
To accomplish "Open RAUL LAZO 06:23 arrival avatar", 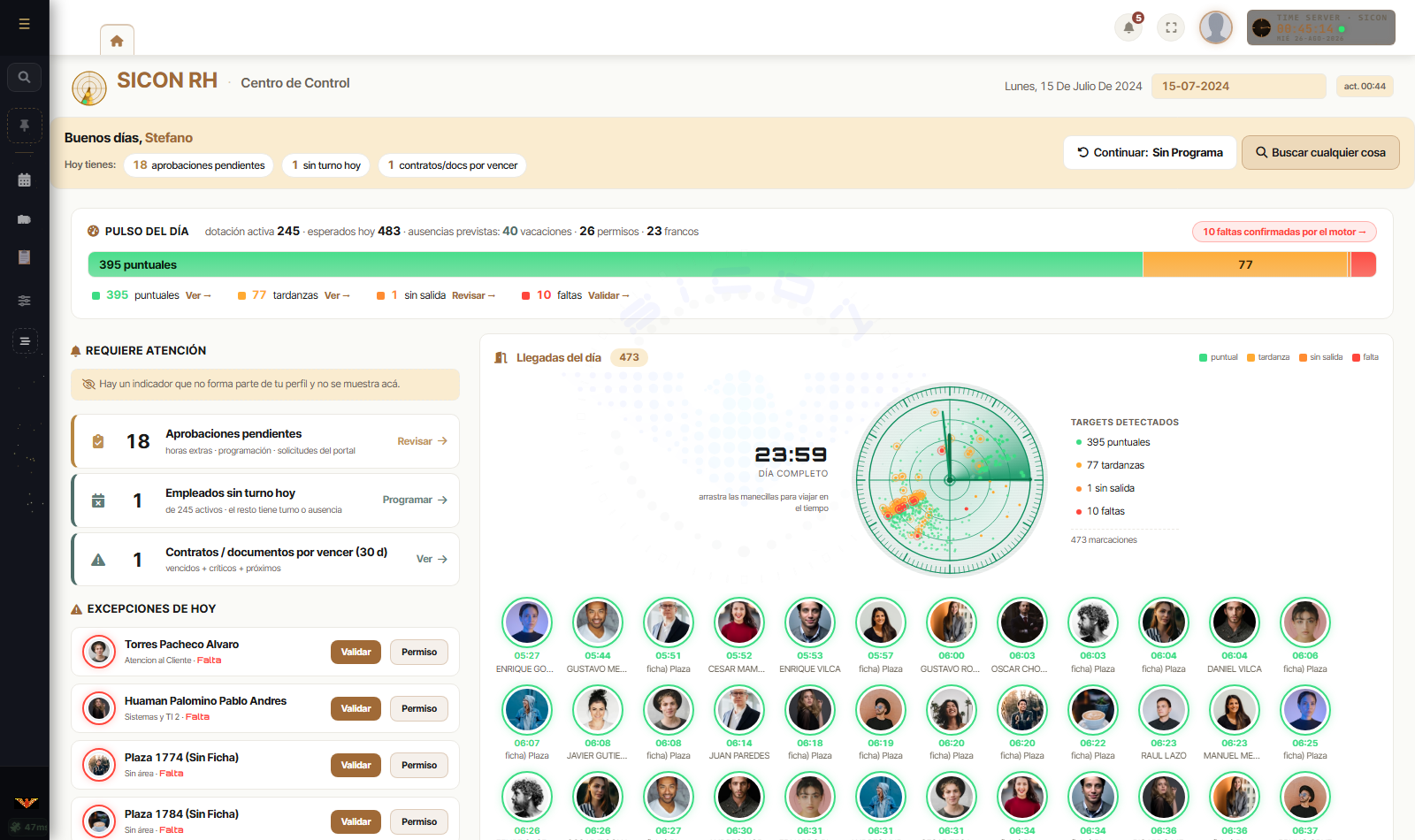I will click(x=1164, y=709).
